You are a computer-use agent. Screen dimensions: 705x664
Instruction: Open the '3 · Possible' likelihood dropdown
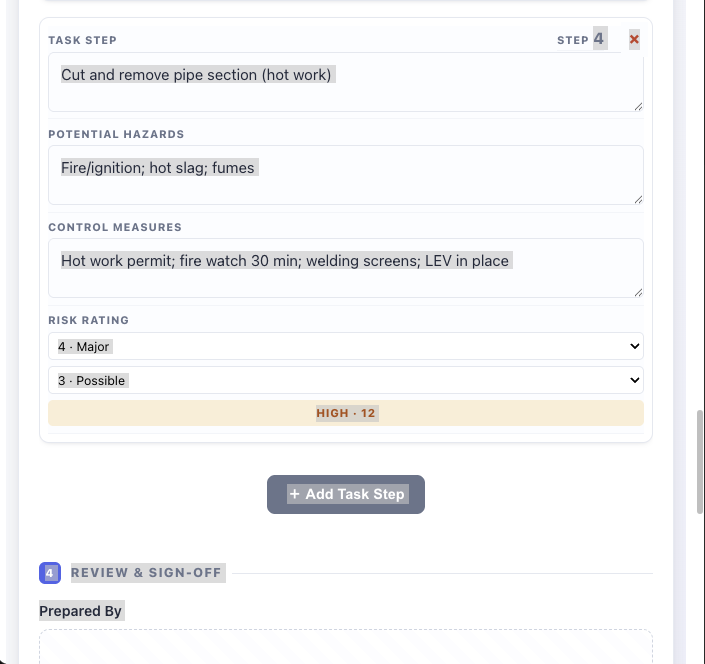pyautogui.click(x=346, y=380)
